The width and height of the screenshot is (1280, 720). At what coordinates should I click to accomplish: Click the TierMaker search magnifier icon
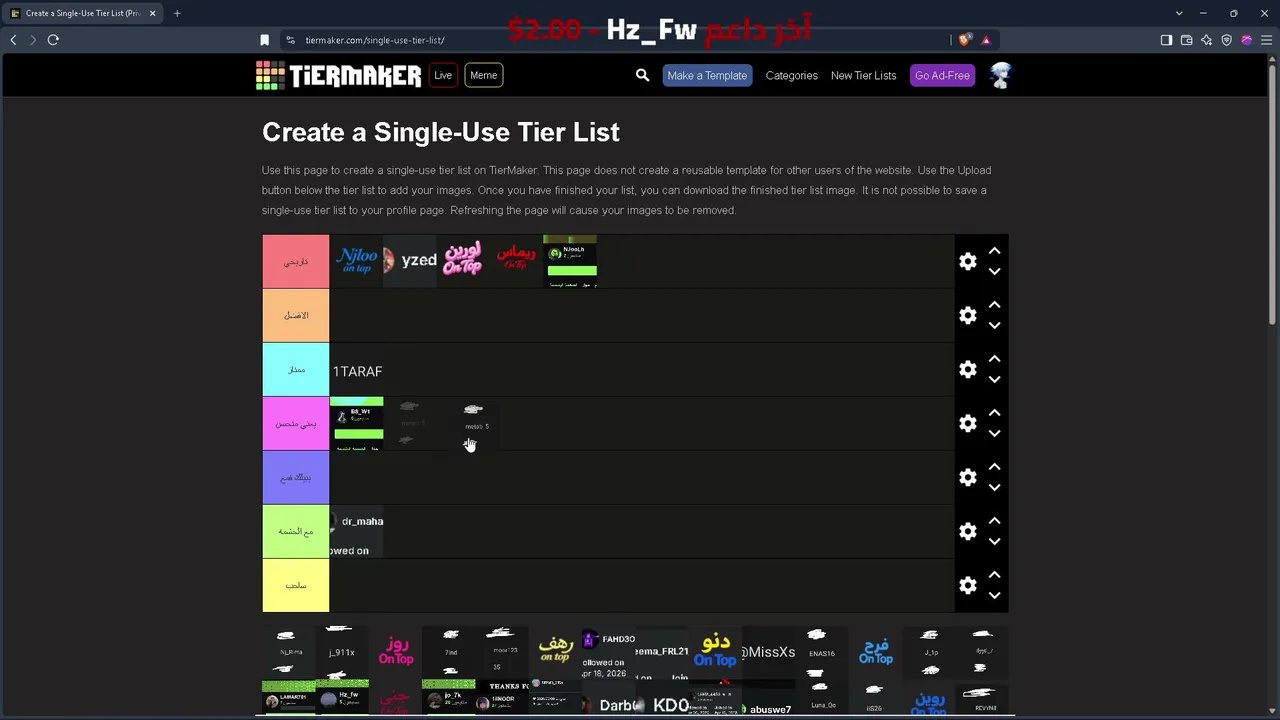click(642, 75)
